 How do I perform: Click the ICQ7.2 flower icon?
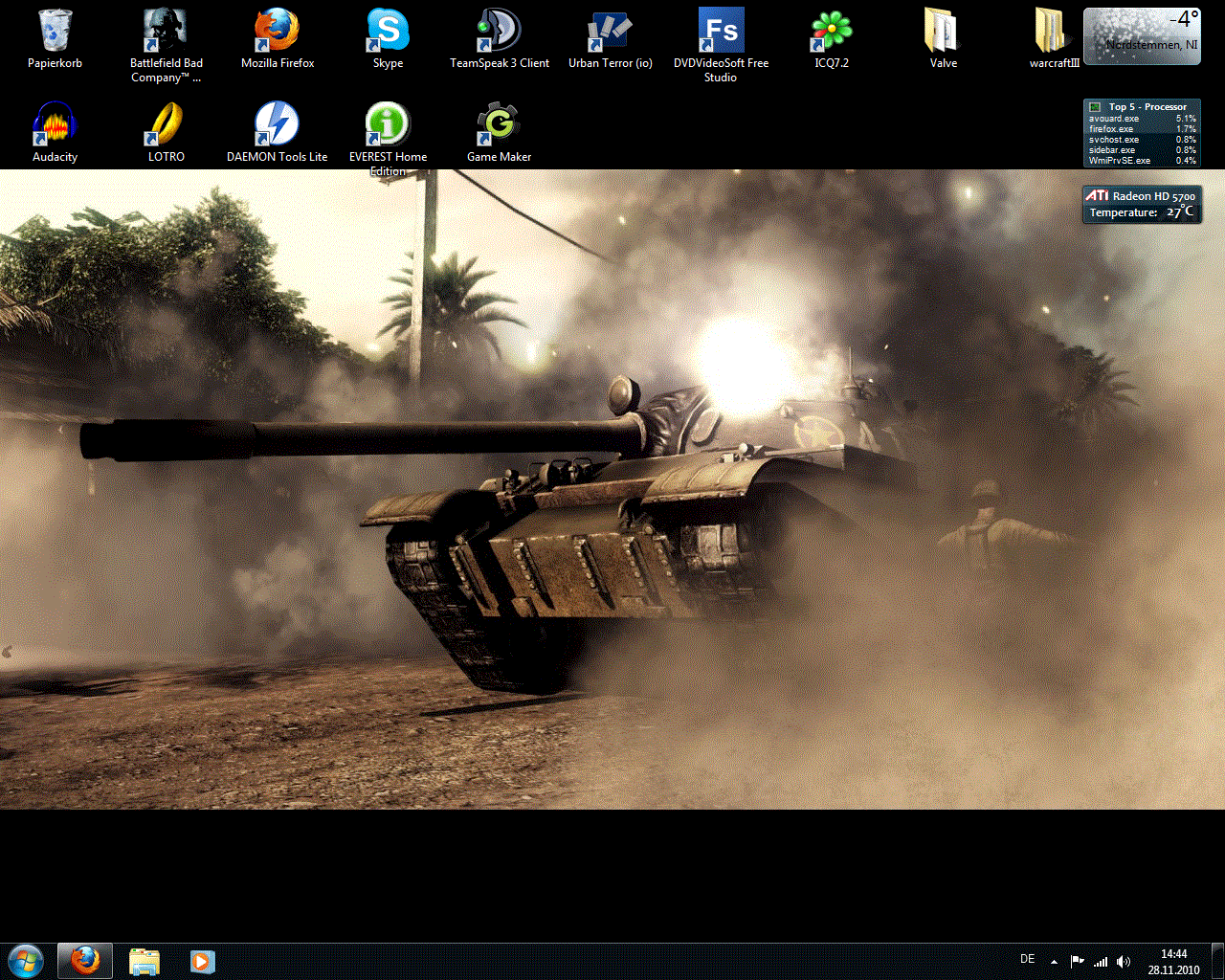pos(832,40)
